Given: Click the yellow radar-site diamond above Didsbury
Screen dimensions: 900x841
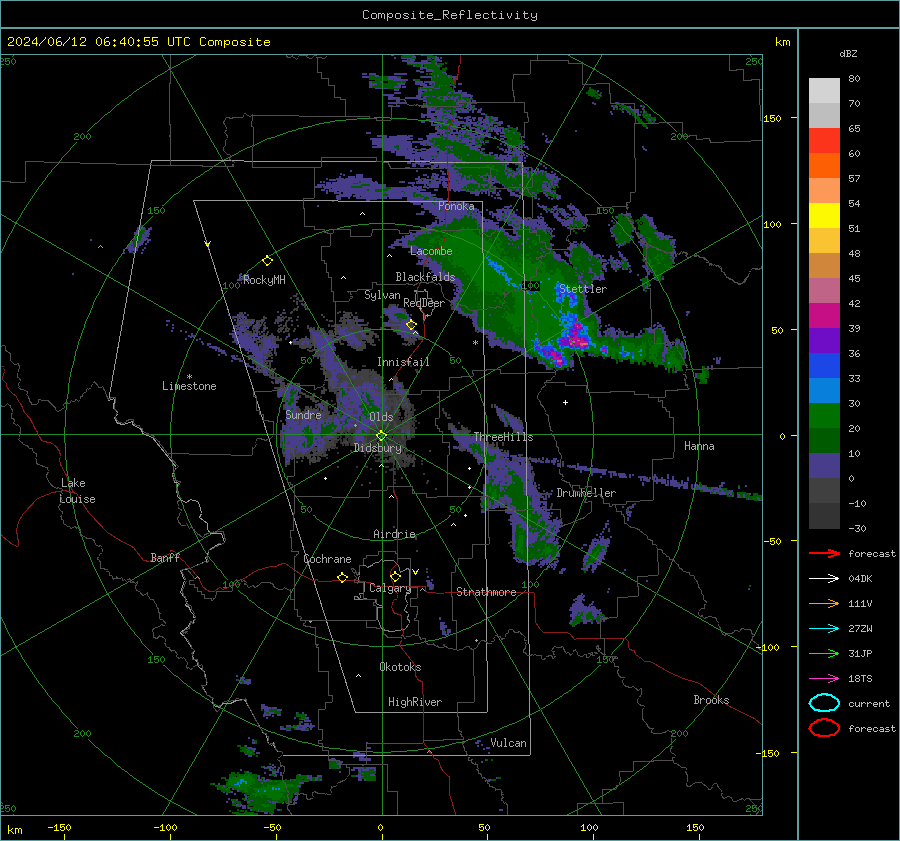Looking at the screenshot, I should (382, 436).
